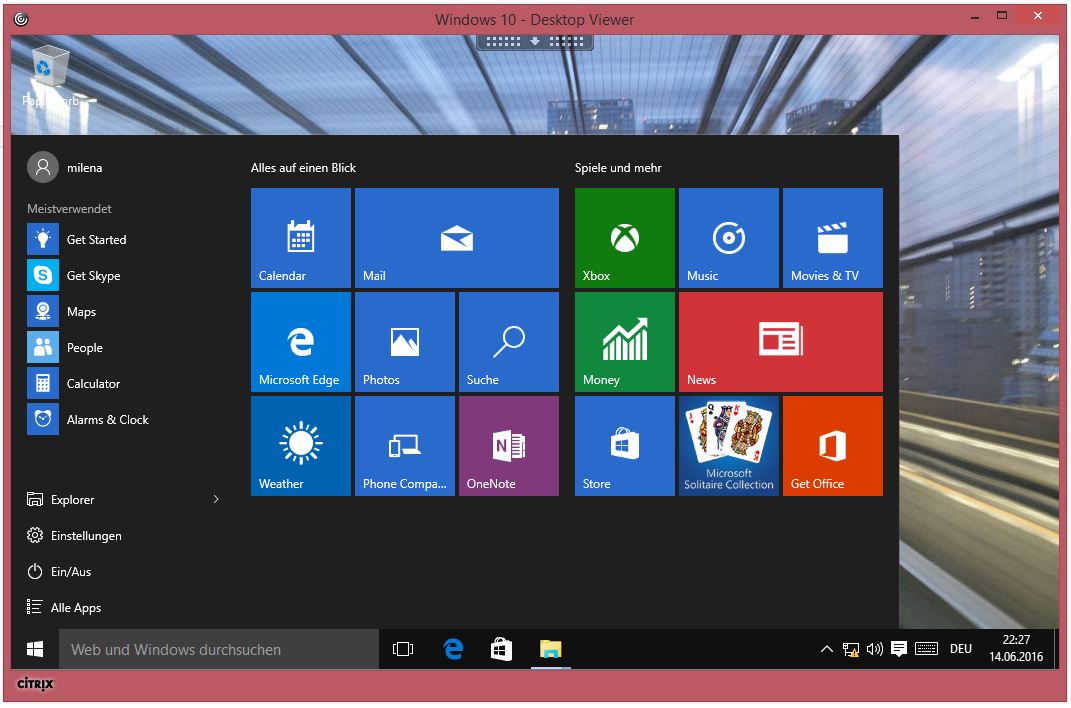Open Calculator from most used list
The height and width of the screenshot is (708, 1071).
93,384
